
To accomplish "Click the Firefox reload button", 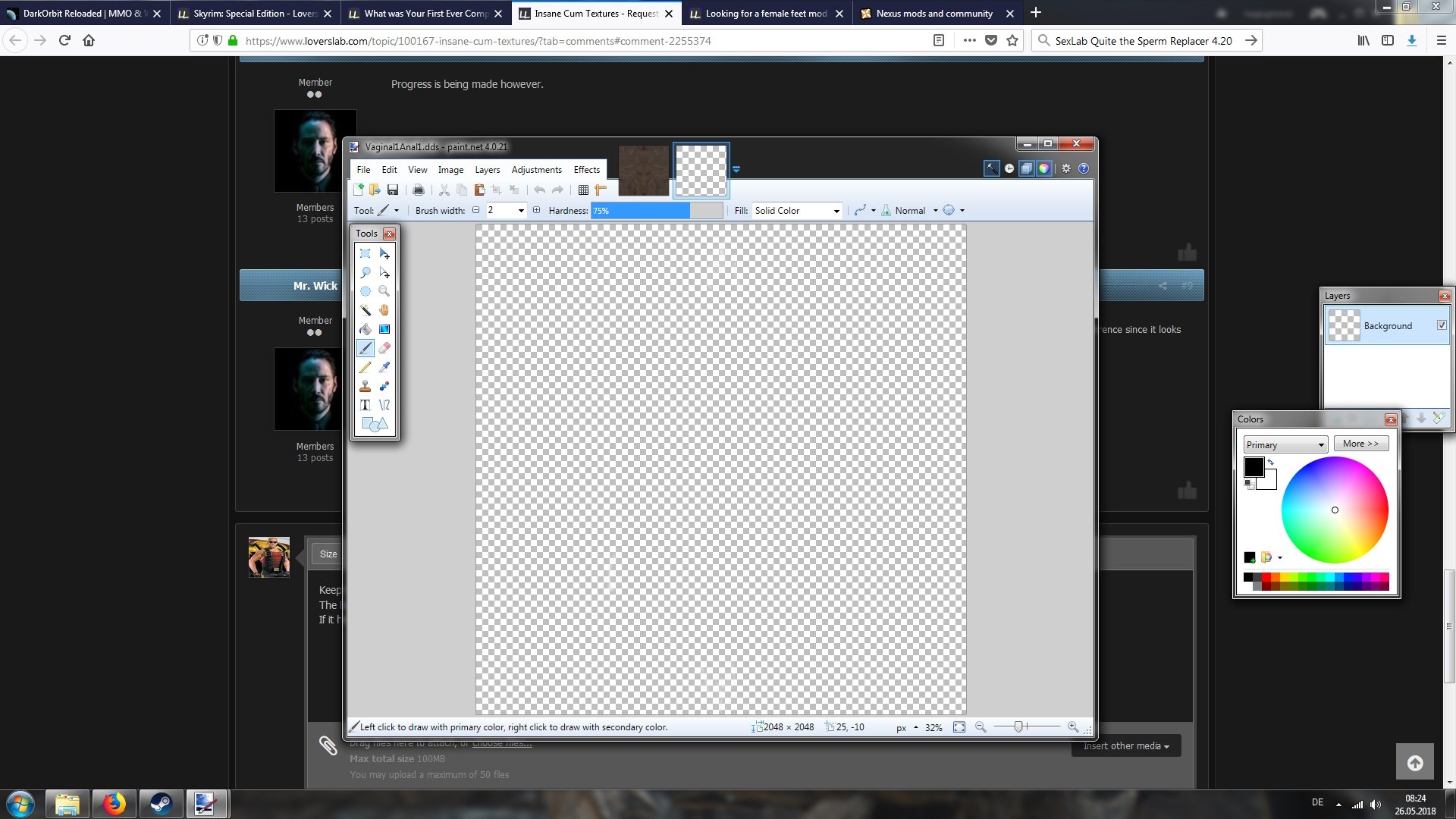I will (64, 41).
